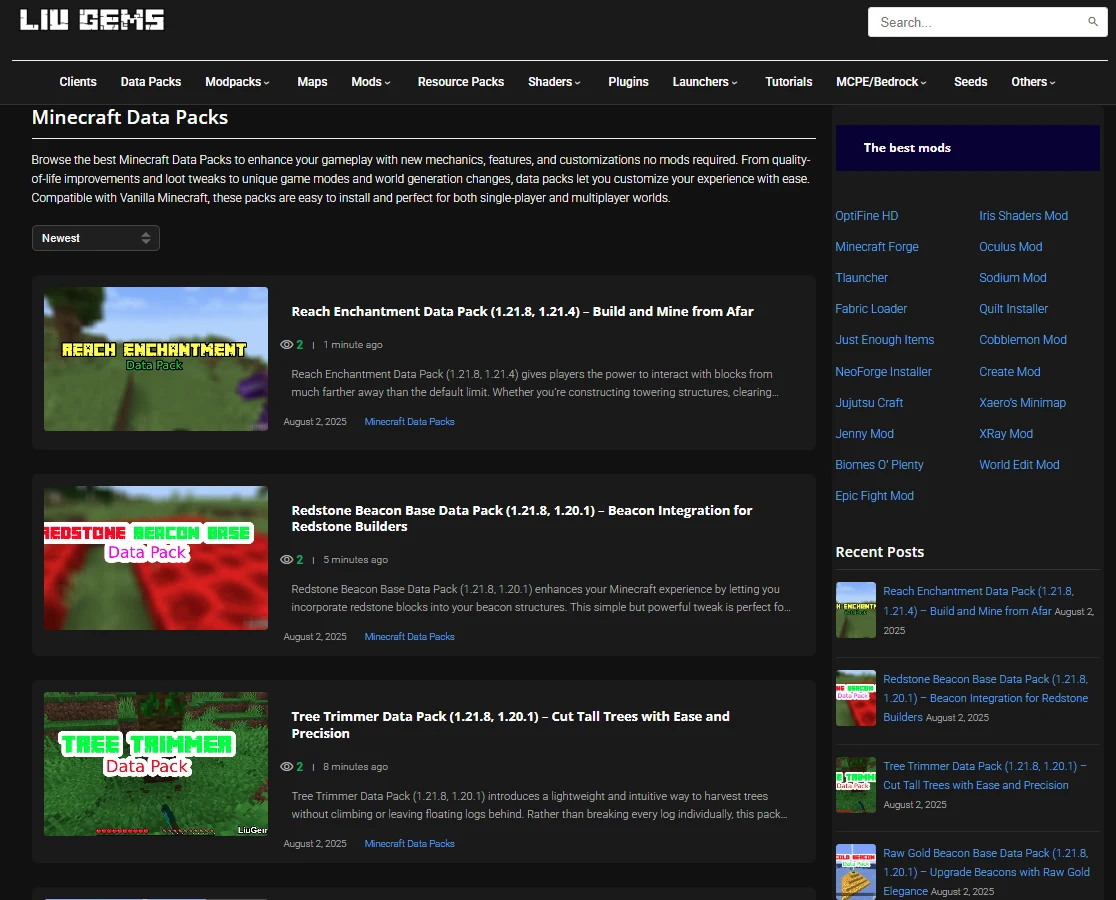Click the search magnifier icon
1116x900 pixels.
click(x=1093, y=21)
